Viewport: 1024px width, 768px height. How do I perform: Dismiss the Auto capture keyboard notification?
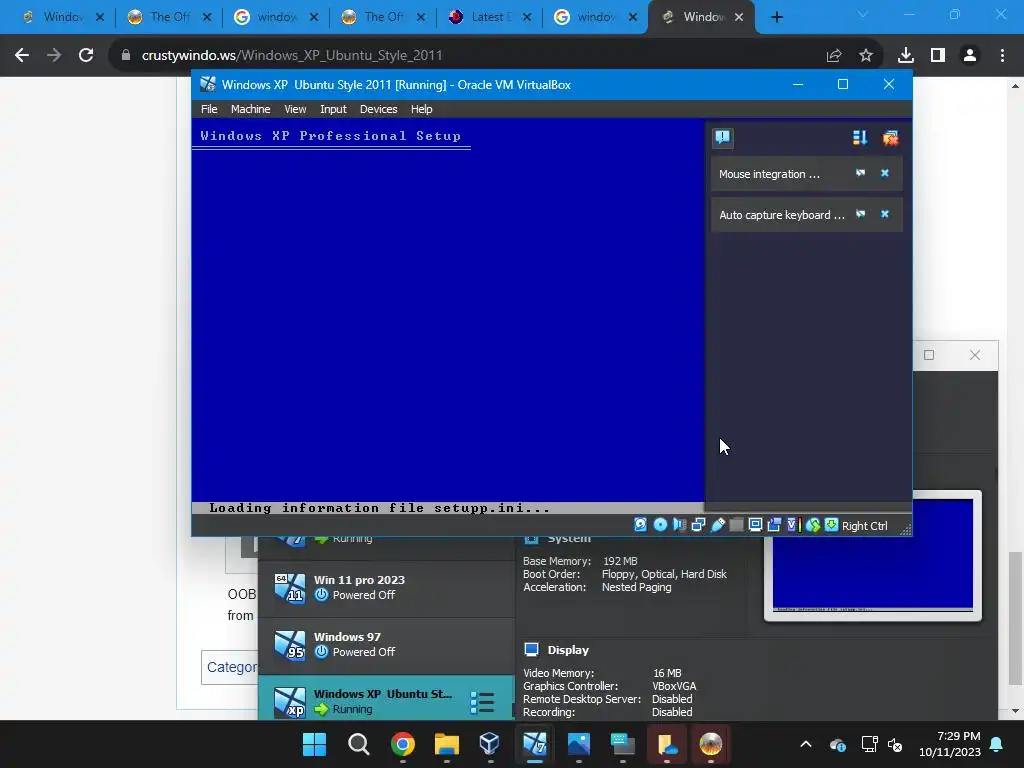(x=885, y=214)
